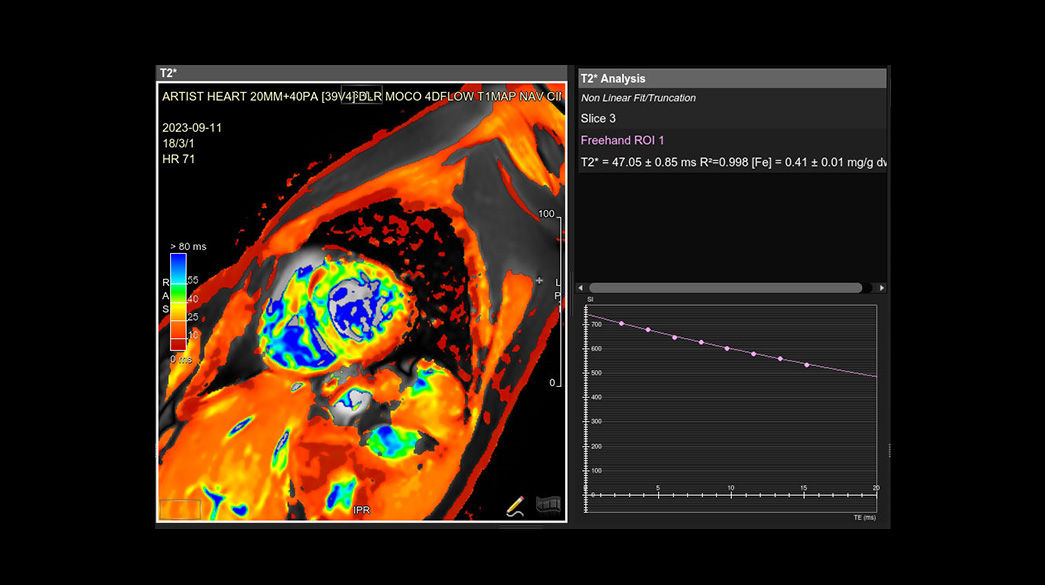Viewport: 1045px width, 585px height.
Task: Click the right slice navigation arrow
Action: pos(881,287)
